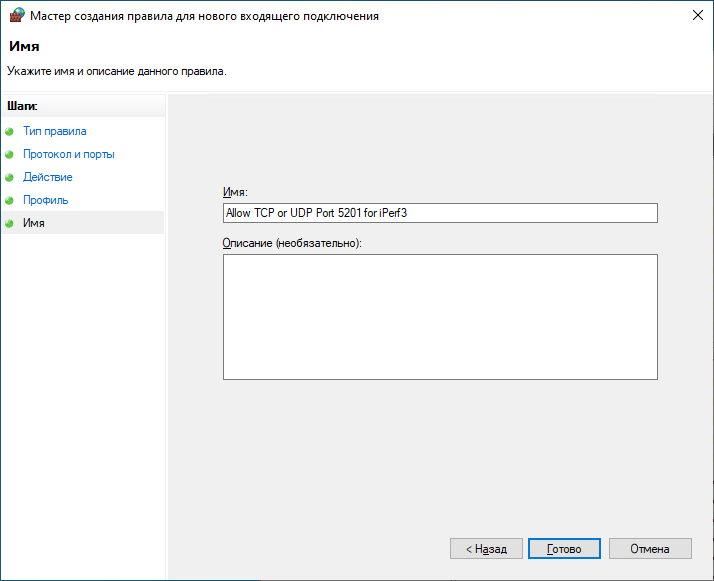Click green bullet next to Профиль

(x=10, y=200)
